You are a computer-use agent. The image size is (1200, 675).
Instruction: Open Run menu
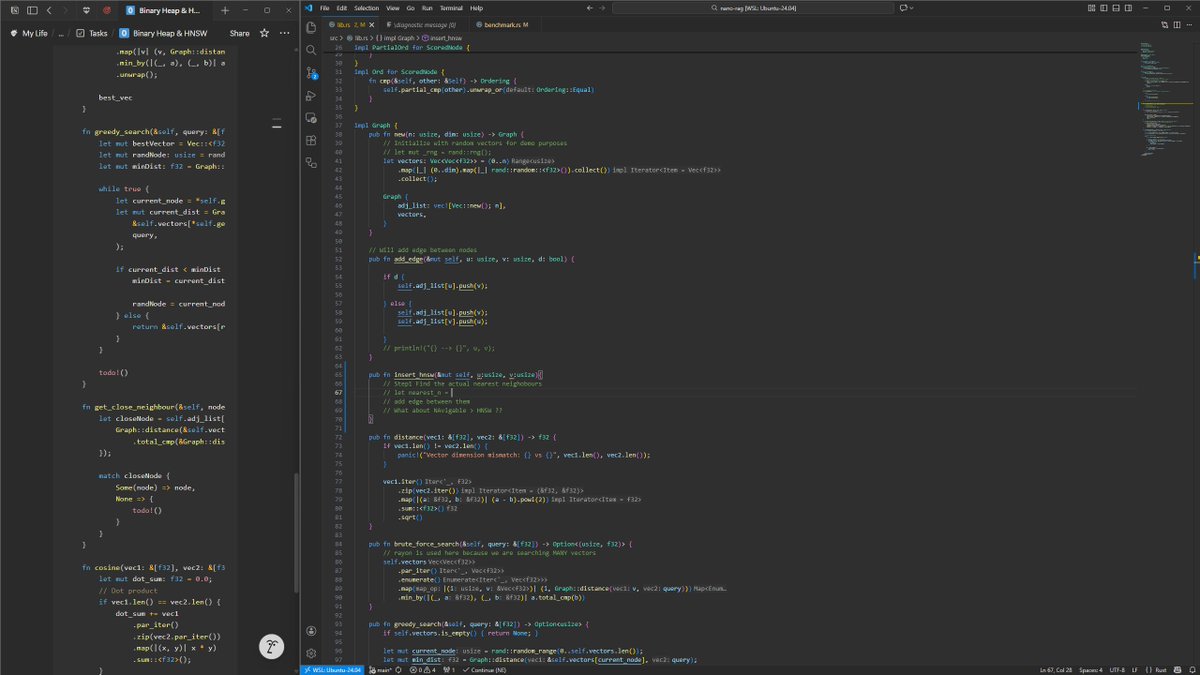[x=428, y=8]
